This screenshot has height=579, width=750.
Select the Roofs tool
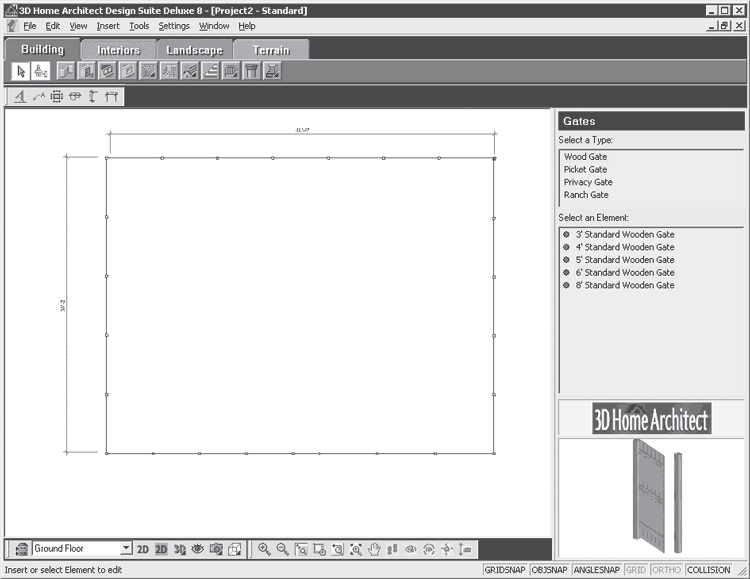(190, 71)
